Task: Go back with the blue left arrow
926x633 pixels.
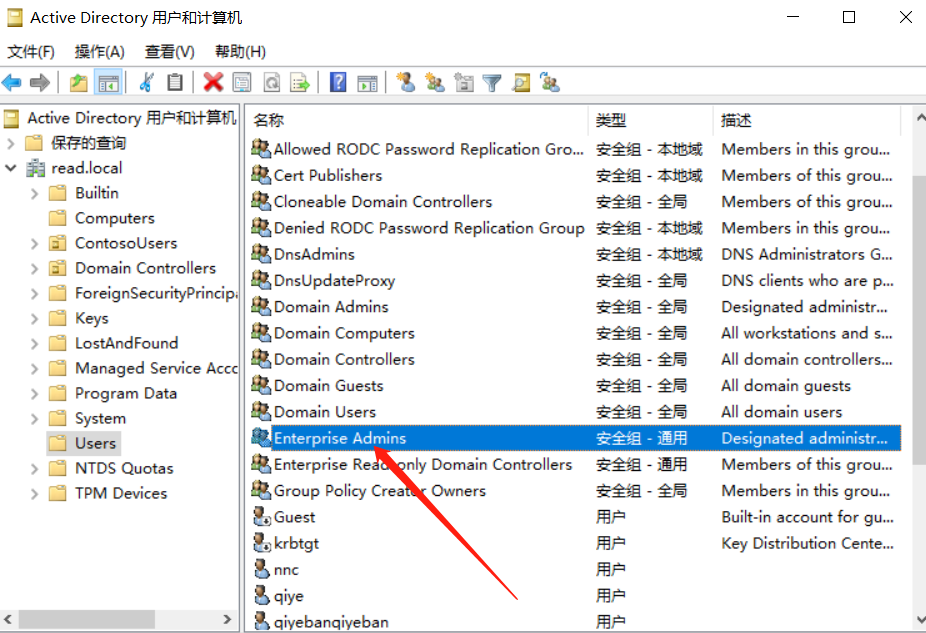Action: tap(12, 83)
